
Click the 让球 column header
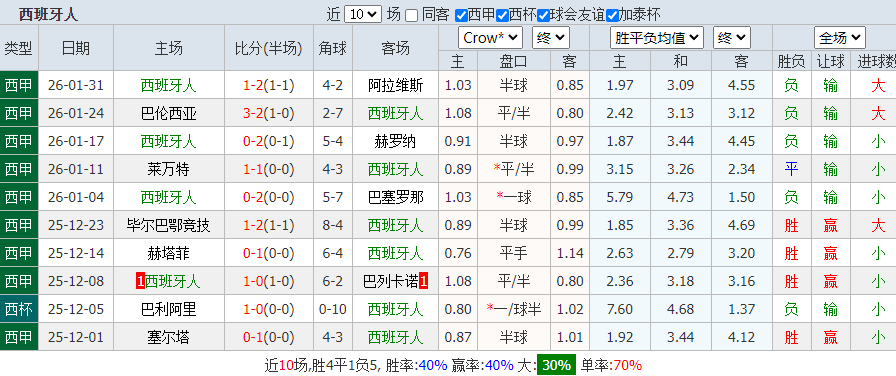[x=830, y=61]
